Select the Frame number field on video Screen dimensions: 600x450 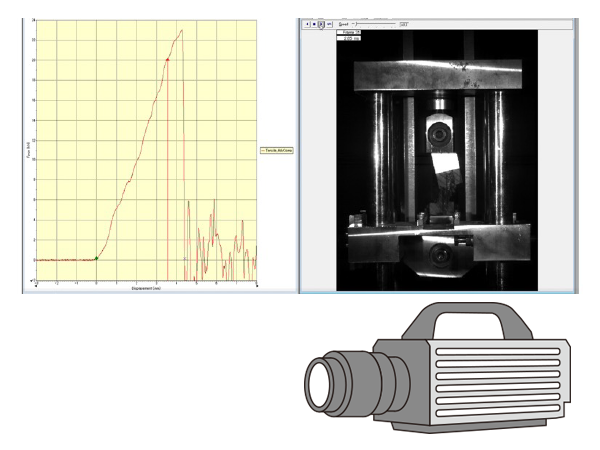tap(350, 31)
